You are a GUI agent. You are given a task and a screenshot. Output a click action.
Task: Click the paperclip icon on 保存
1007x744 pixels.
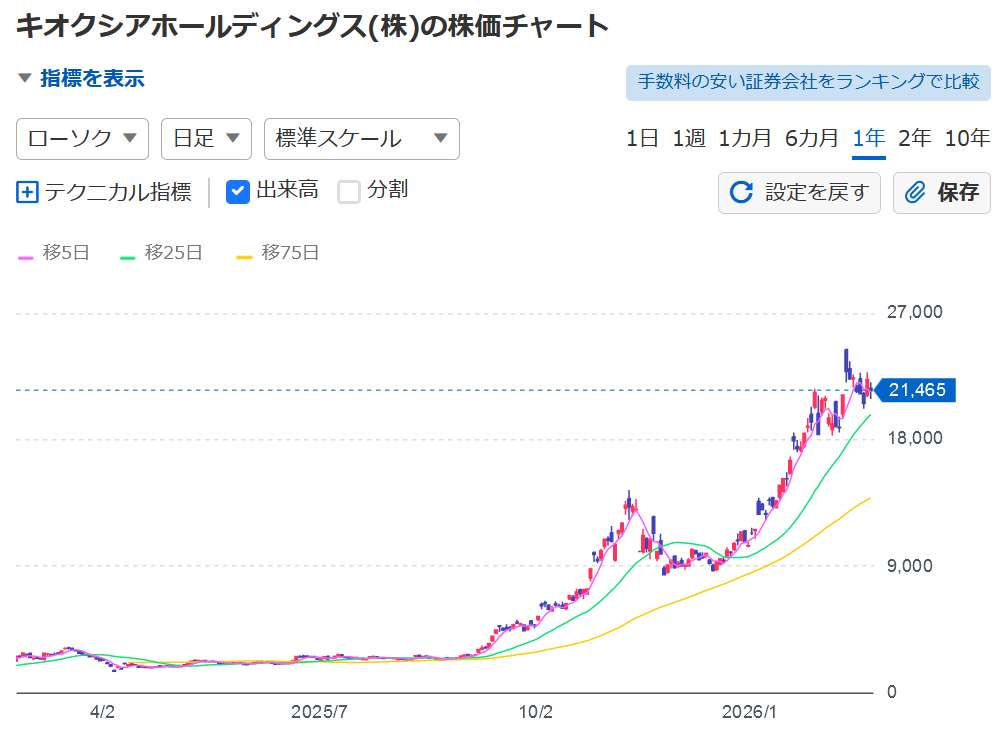915,193
